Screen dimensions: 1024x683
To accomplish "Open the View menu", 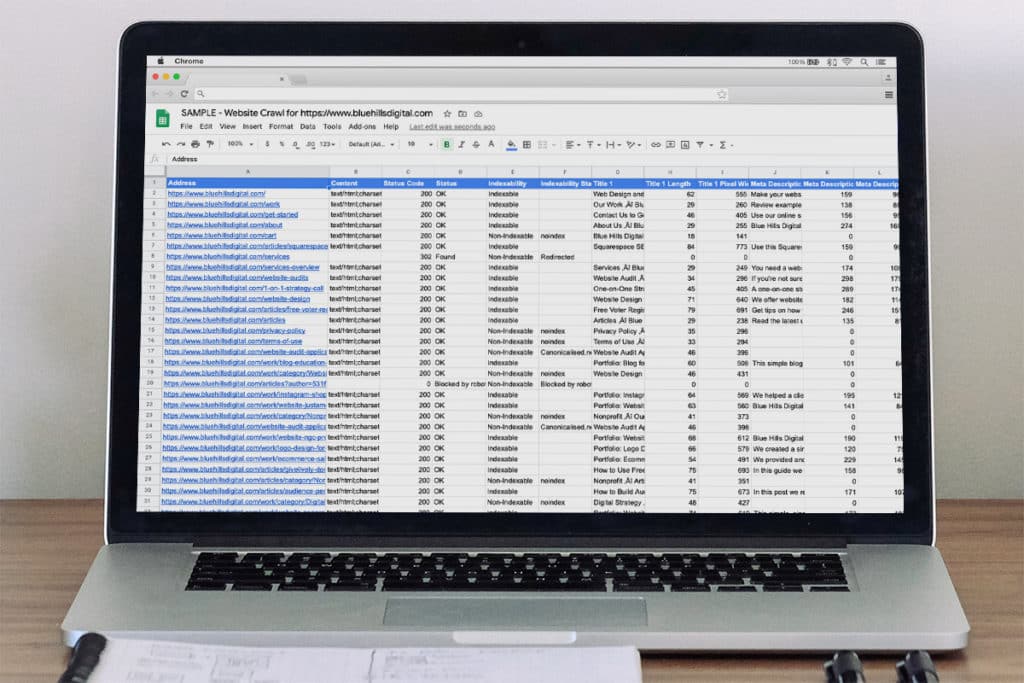I will tap(227, 127).
